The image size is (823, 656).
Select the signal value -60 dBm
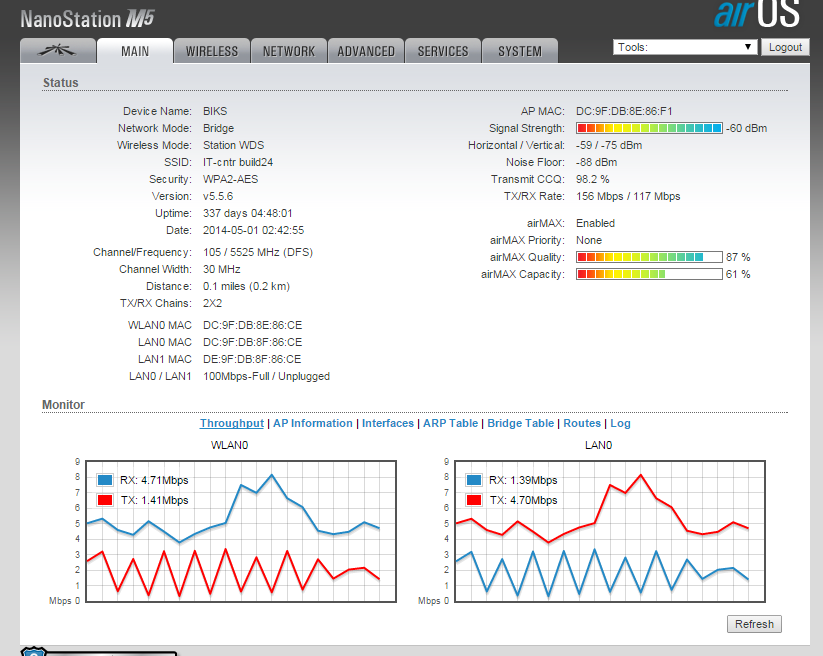point(746,128)
